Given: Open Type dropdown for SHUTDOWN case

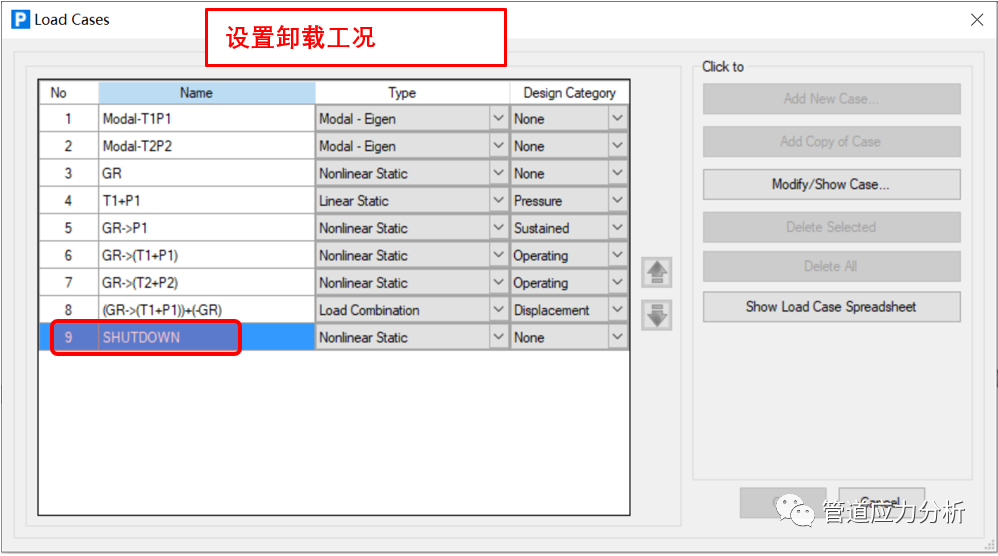Looking at the screenshot, I should coord(498,337).
